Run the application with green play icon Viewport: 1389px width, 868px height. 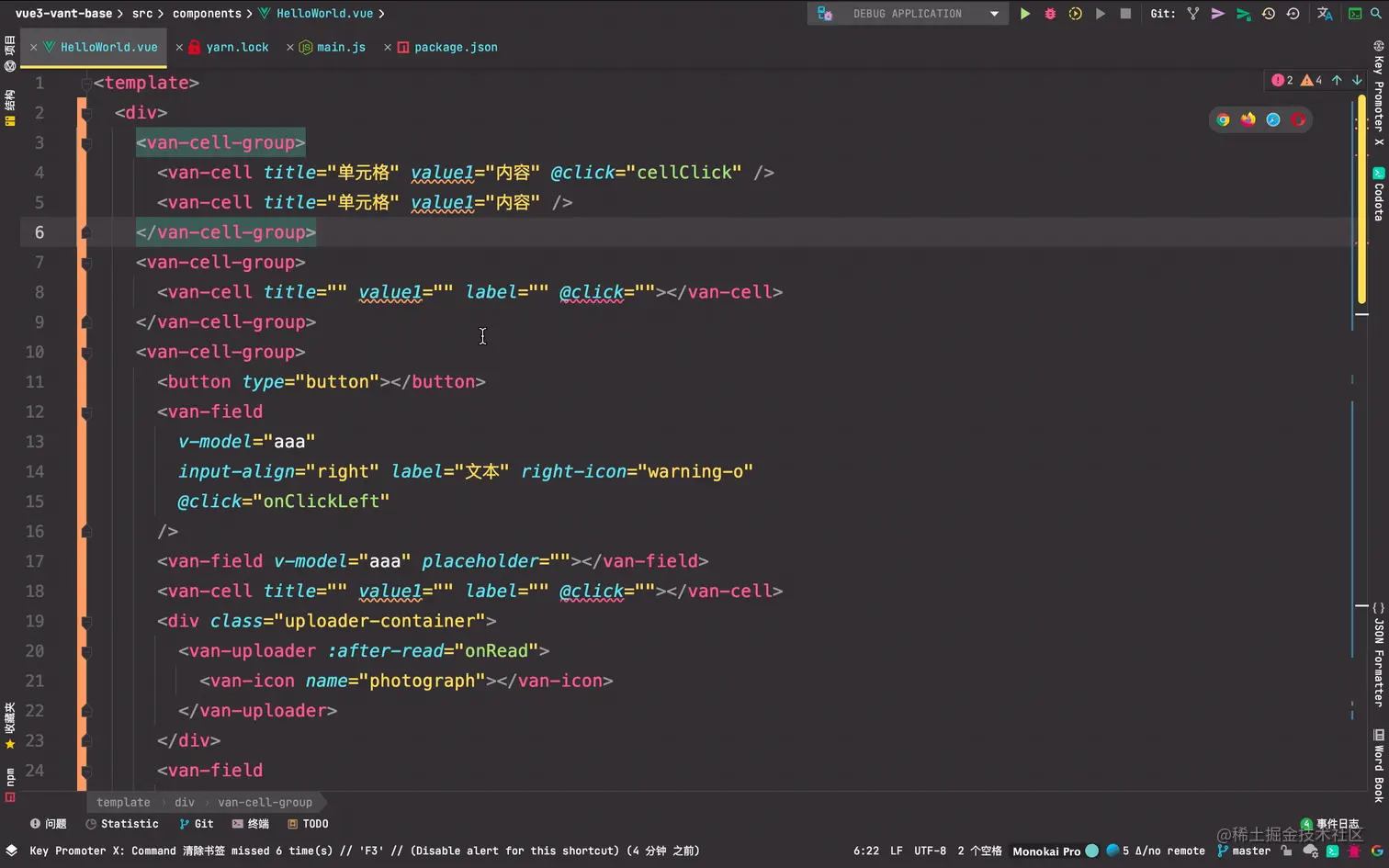point(1025,14)
